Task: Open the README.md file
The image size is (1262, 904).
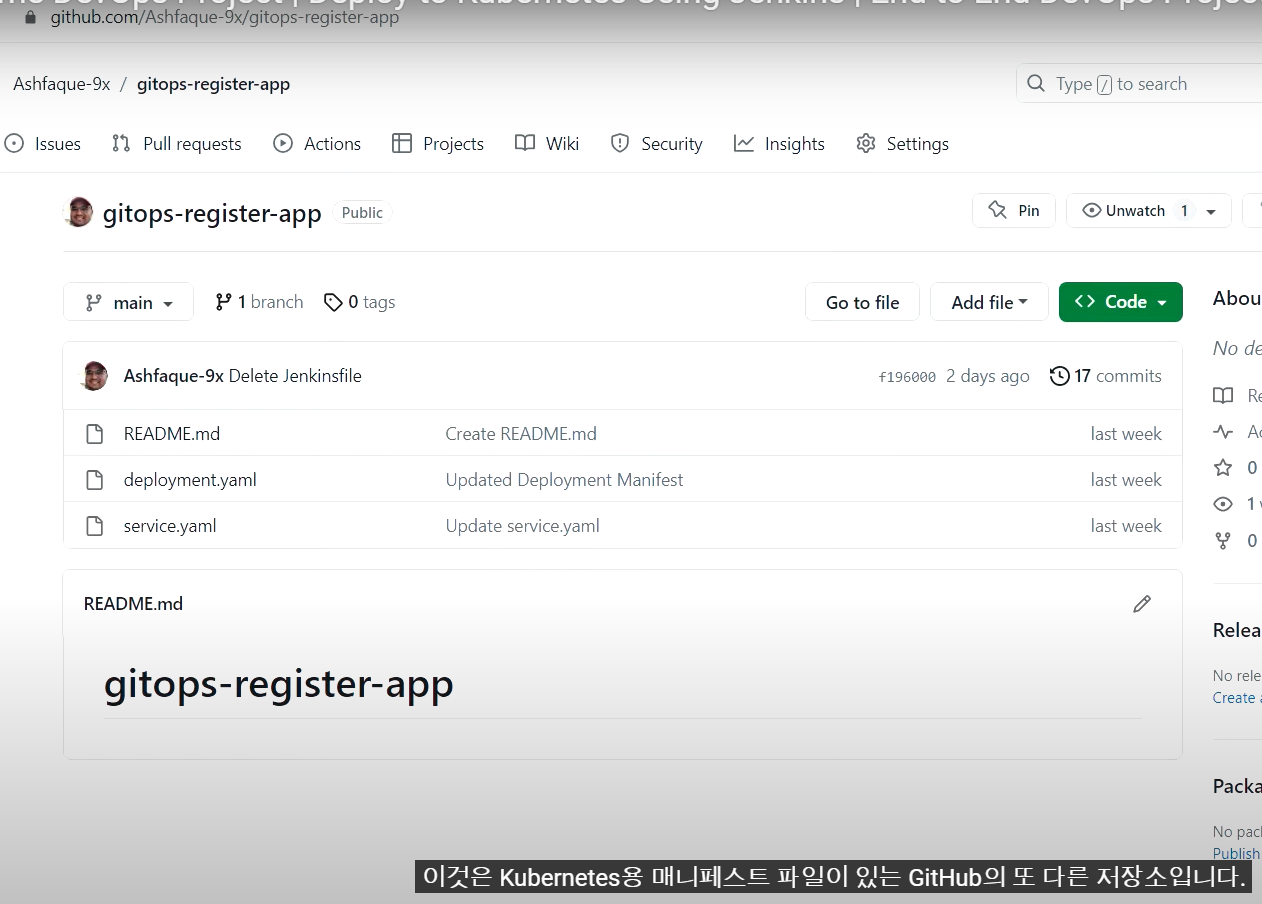Action: (x=172, y=434)
